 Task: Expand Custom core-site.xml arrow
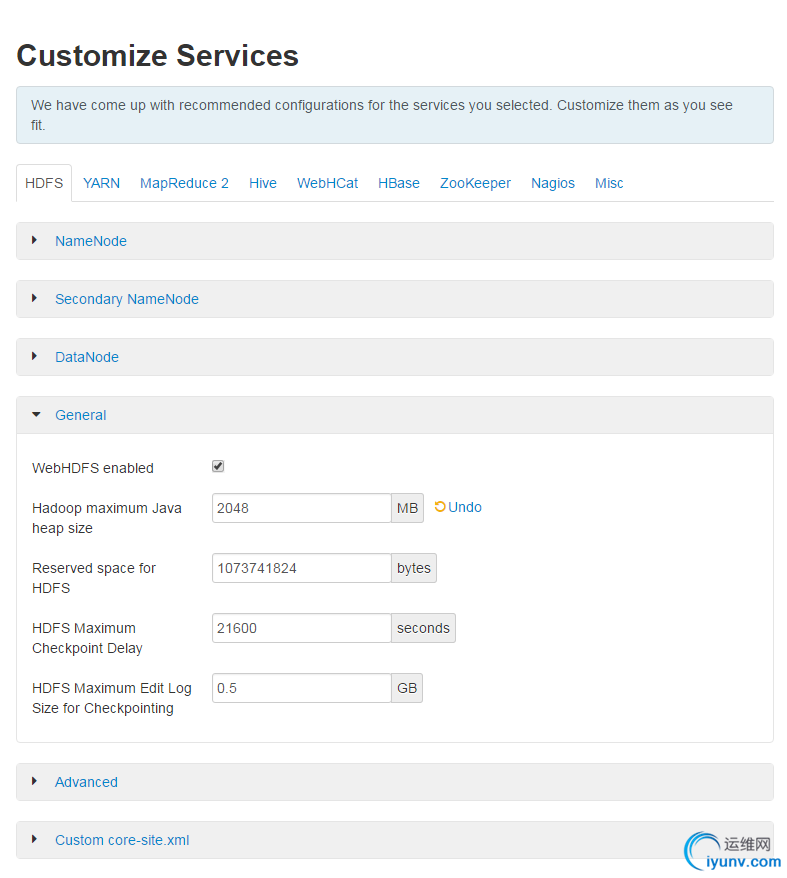click(34, 839)
